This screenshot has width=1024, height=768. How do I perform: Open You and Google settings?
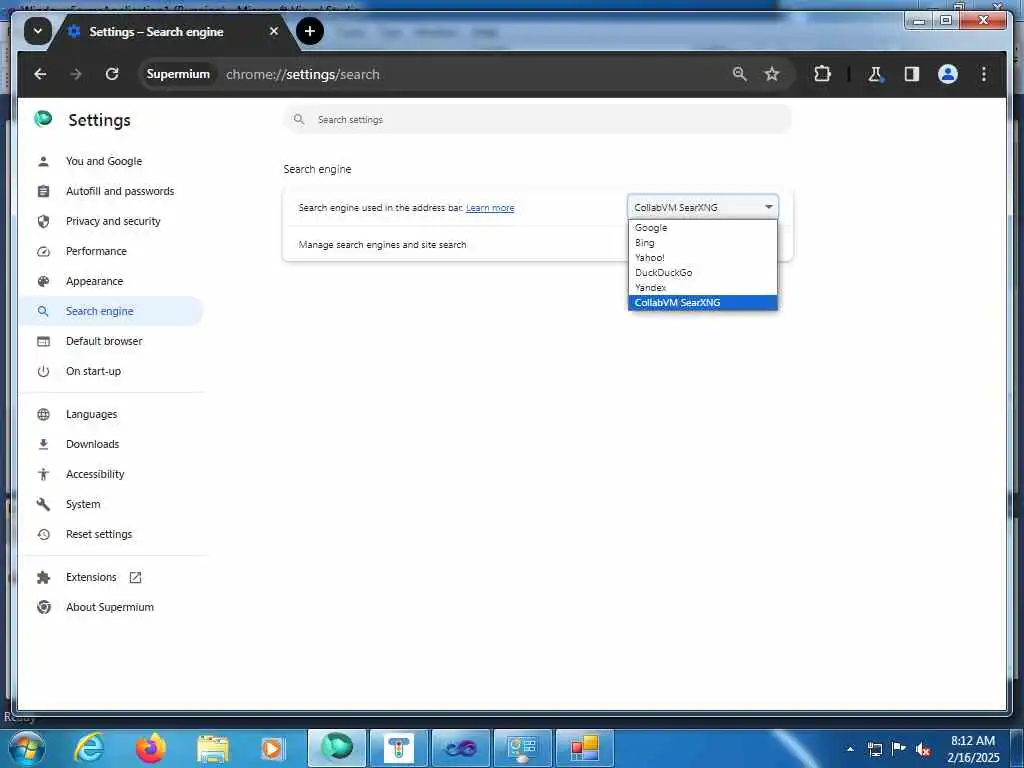click(104, 161)
